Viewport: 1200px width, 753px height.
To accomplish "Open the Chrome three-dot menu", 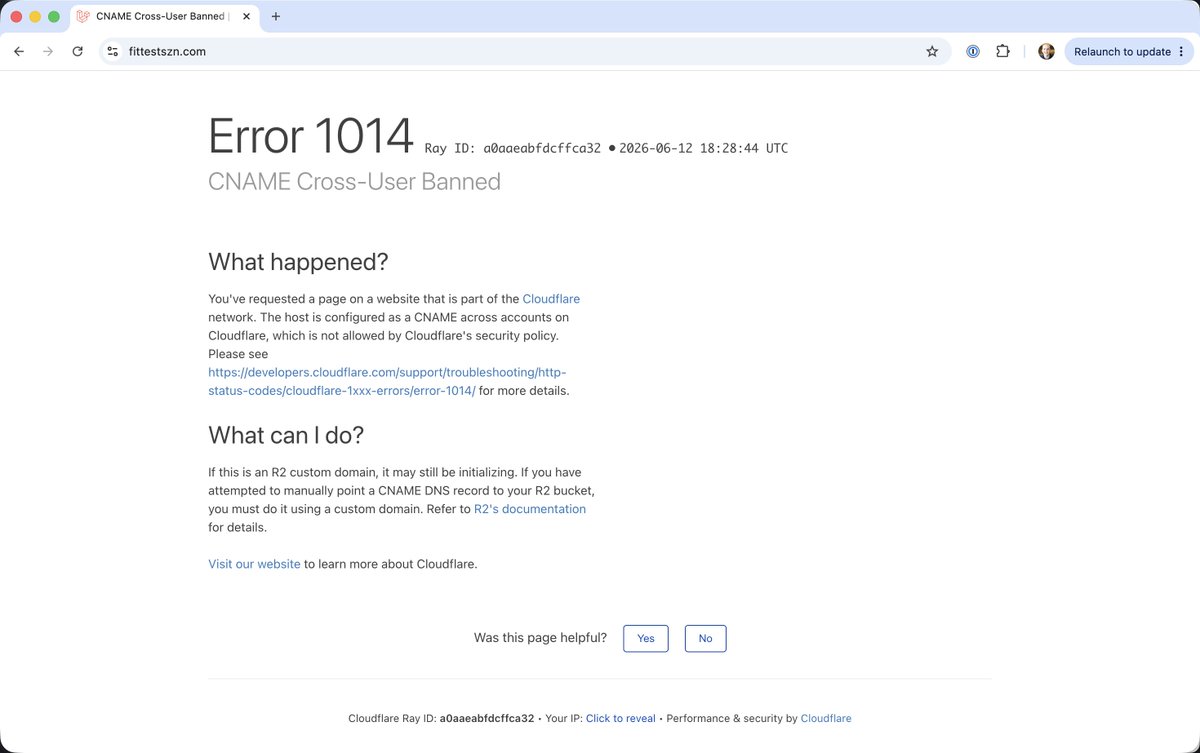I will [x=1182, y=51].
